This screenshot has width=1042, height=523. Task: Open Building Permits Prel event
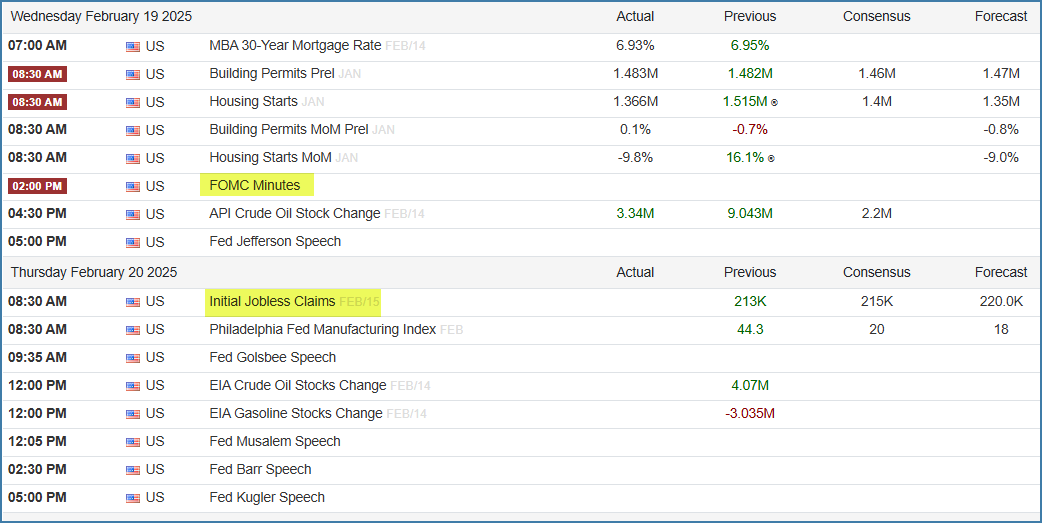tap(272, 74)
